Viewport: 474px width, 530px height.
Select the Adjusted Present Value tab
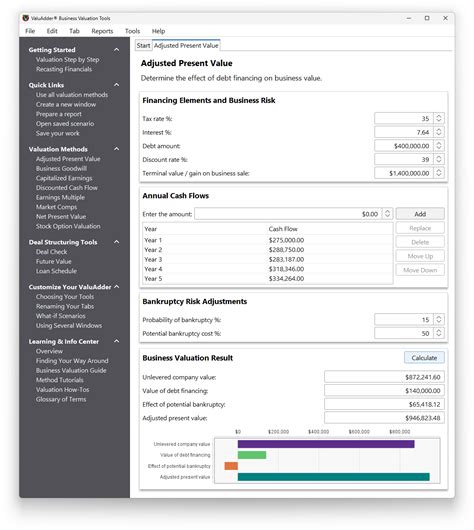(x=186, y=46)
